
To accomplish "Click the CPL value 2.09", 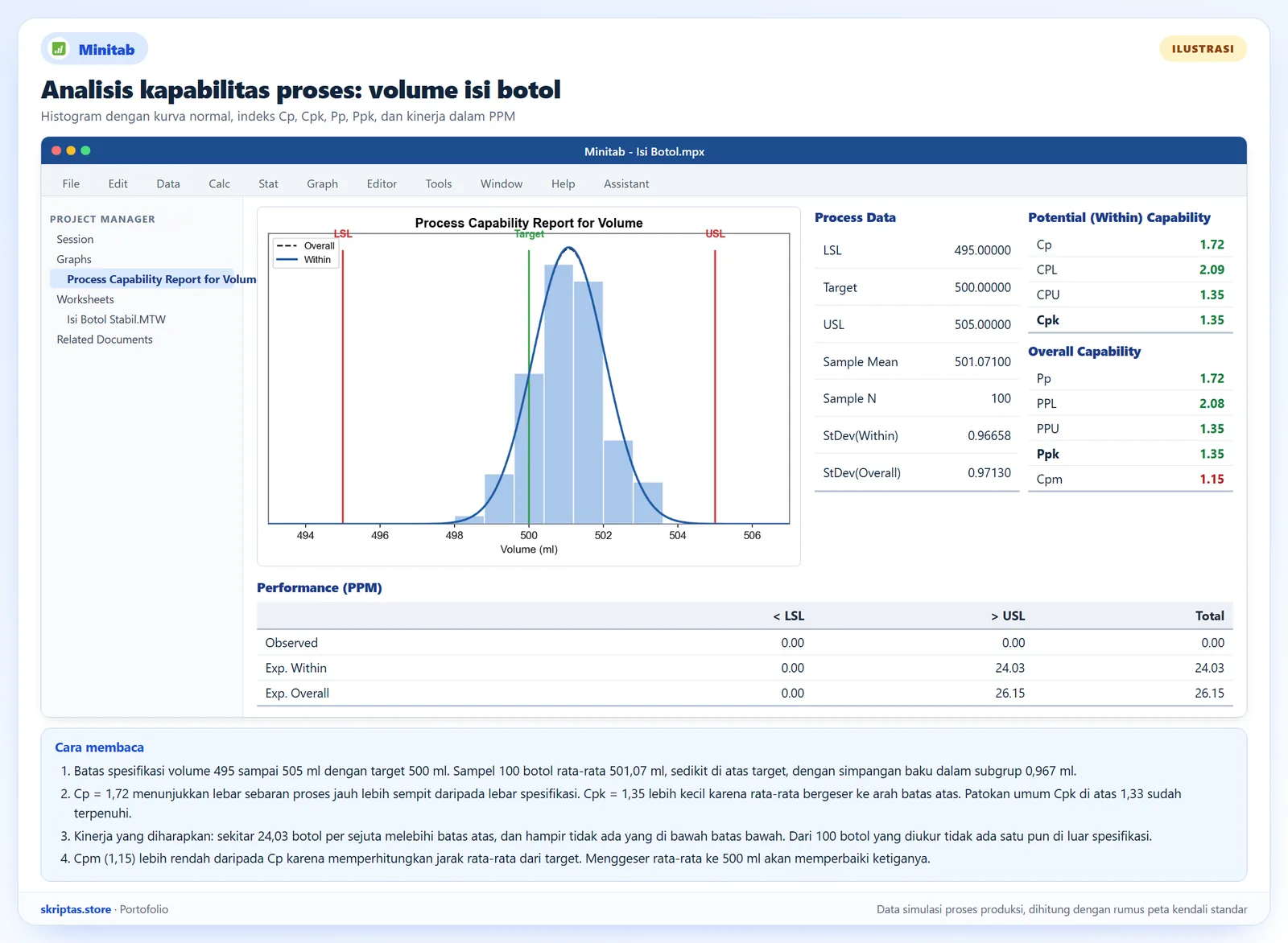I will (x=1212, y=270).
